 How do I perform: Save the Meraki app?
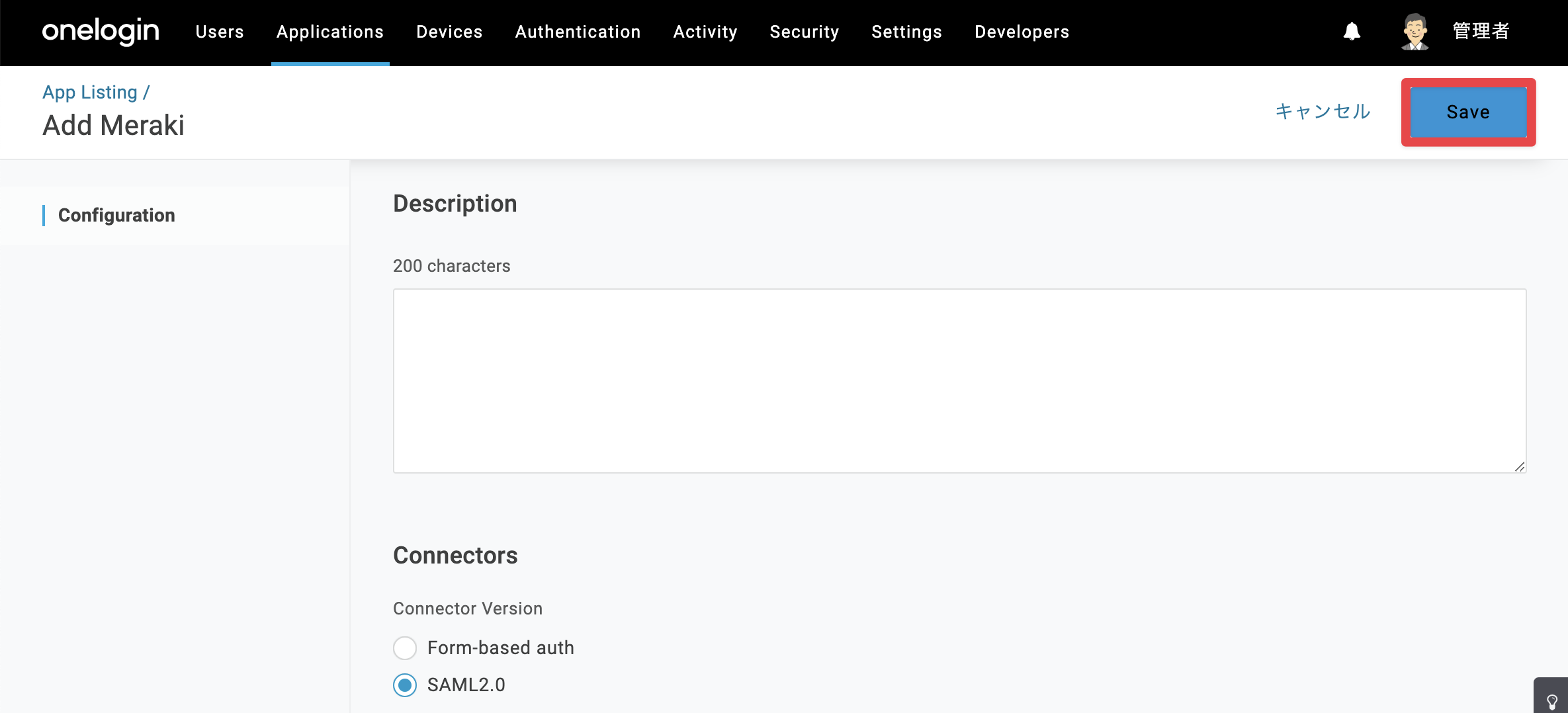click(1468, 112)
